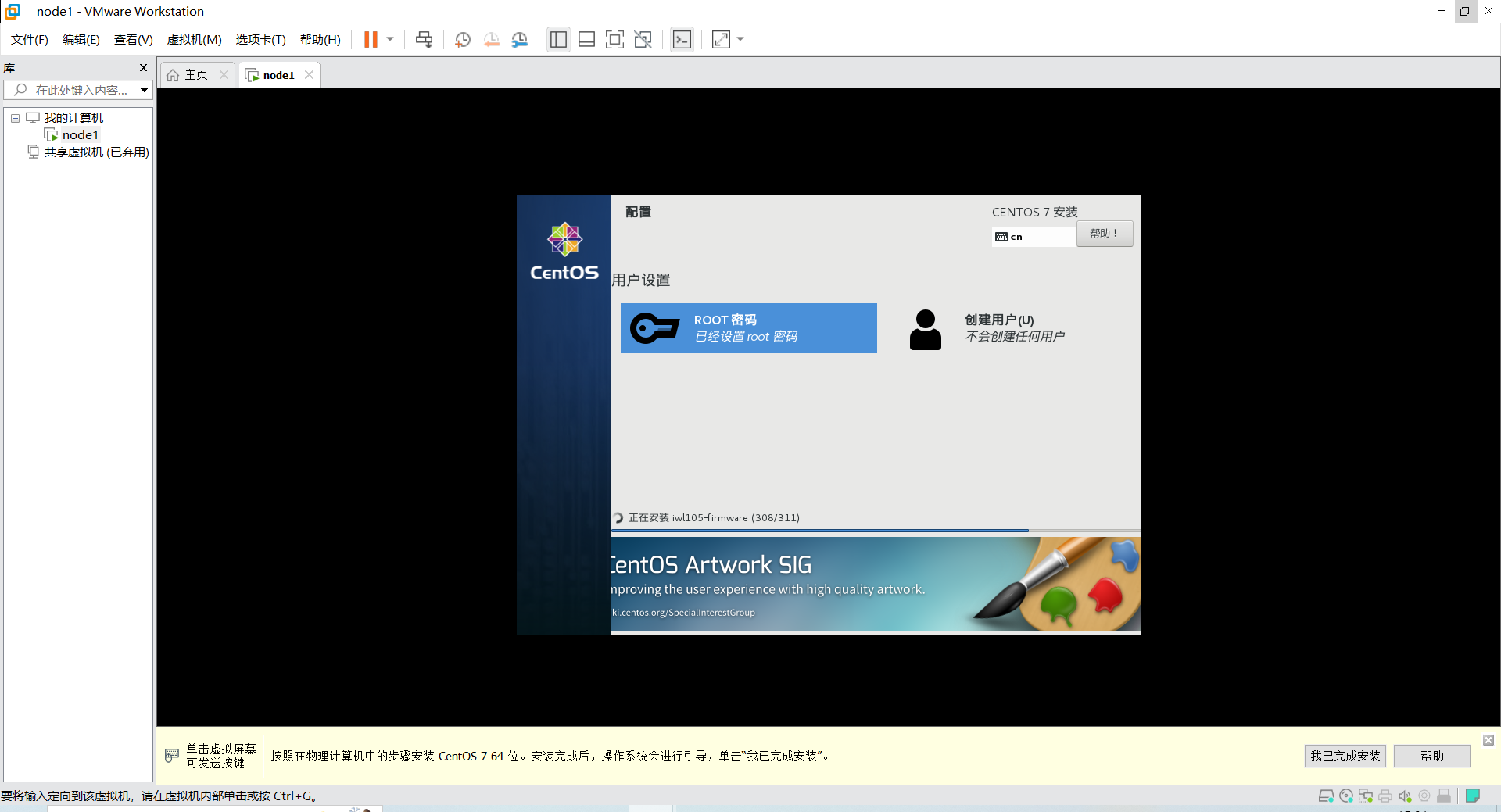Click the stretch guest display icon

(721, 39)
